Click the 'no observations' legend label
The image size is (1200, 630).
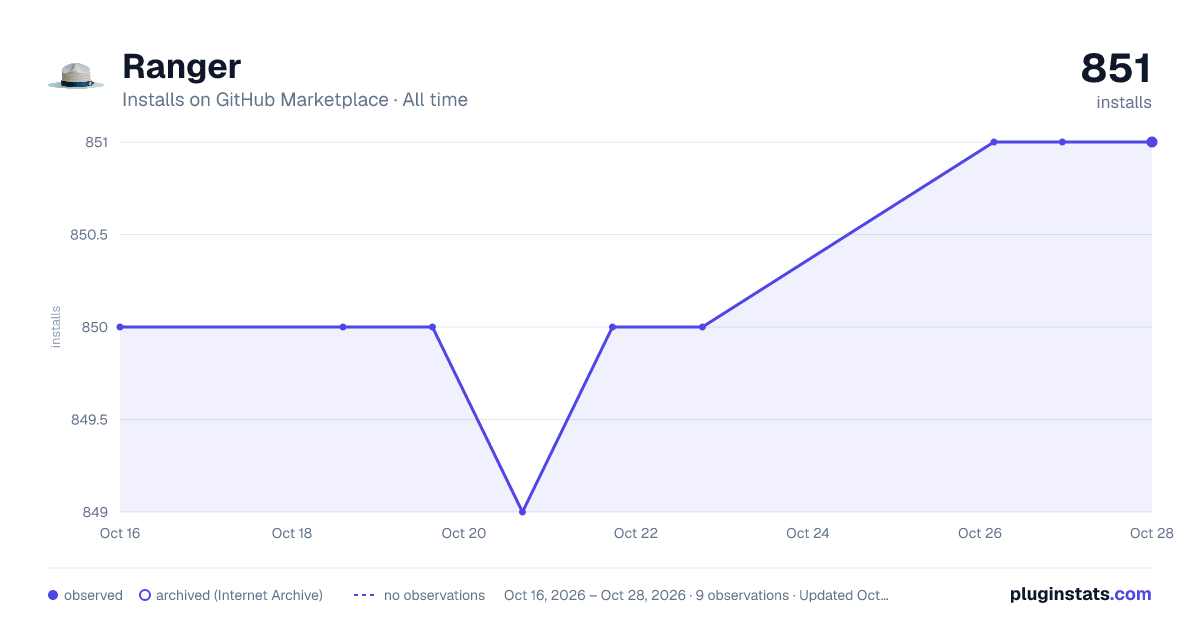pyautogui.click(x=434, y=595)
